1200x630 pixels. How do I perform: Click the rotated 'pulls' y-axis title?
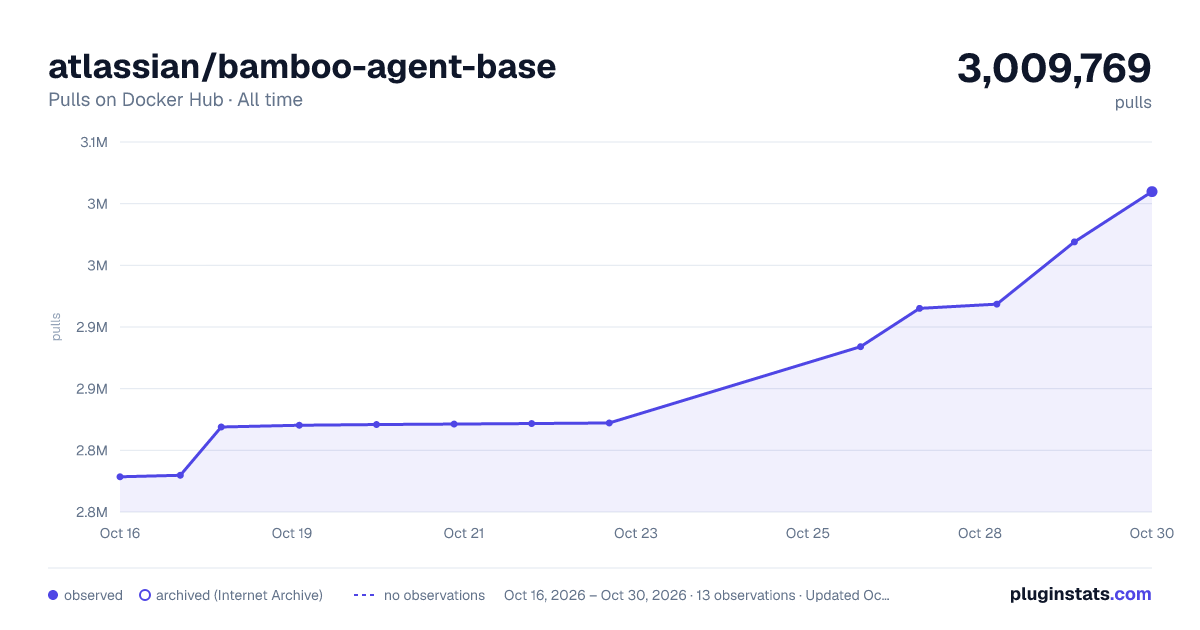[x=56, y=327]
